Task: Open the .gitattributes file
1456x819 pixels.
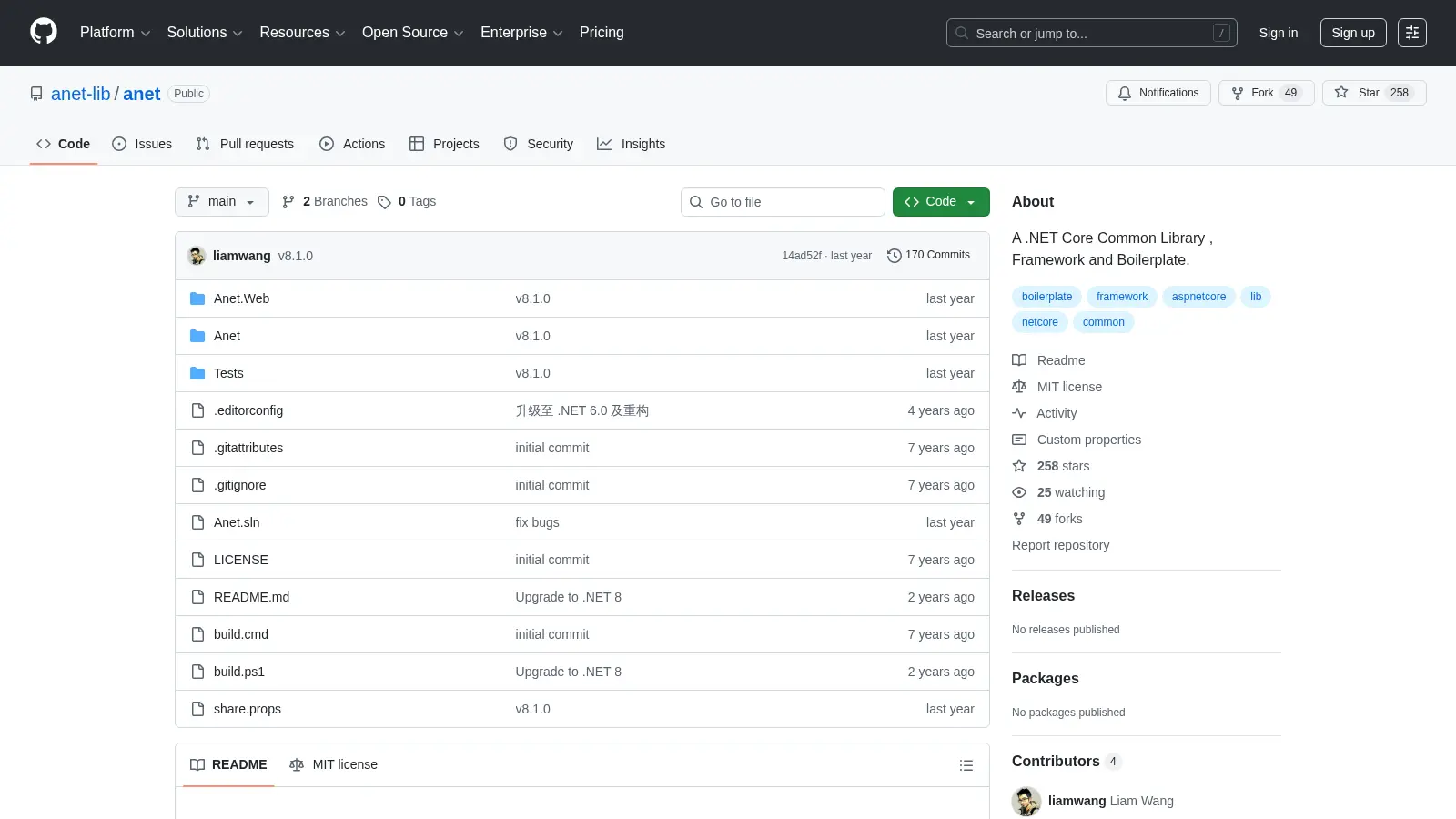Action: click(x=248, y=448)
